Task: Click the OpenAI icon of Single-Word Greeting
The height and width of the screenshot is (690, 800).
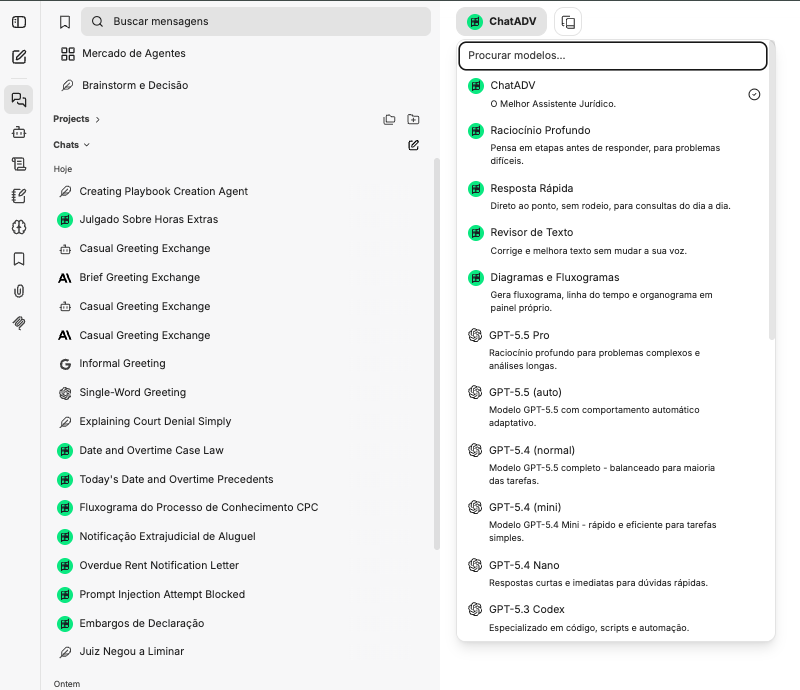Action: point(65,393)
